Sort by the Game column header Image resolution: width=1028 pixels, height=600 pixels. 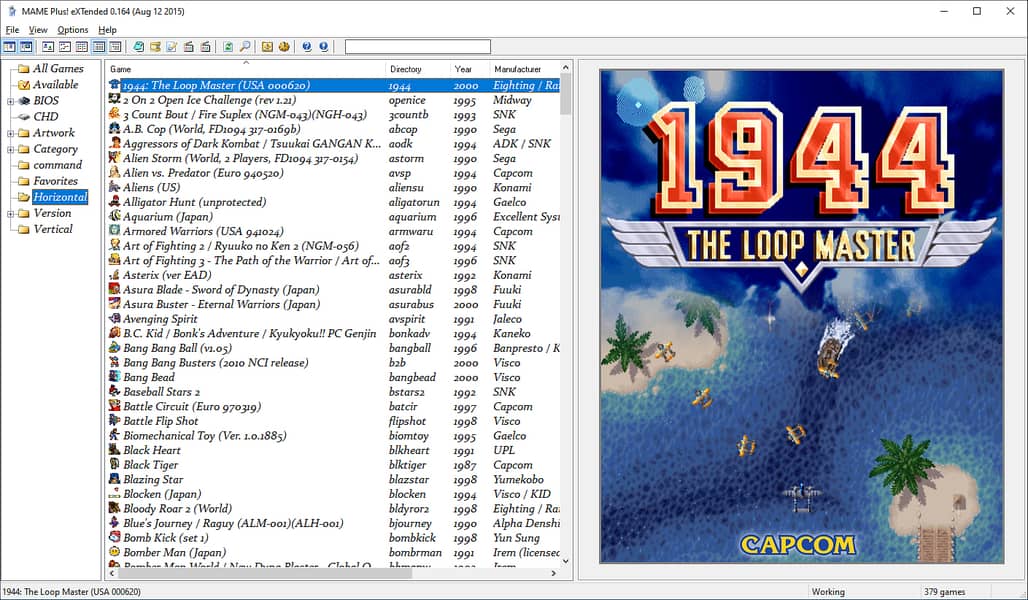click(x=246, y=69)
